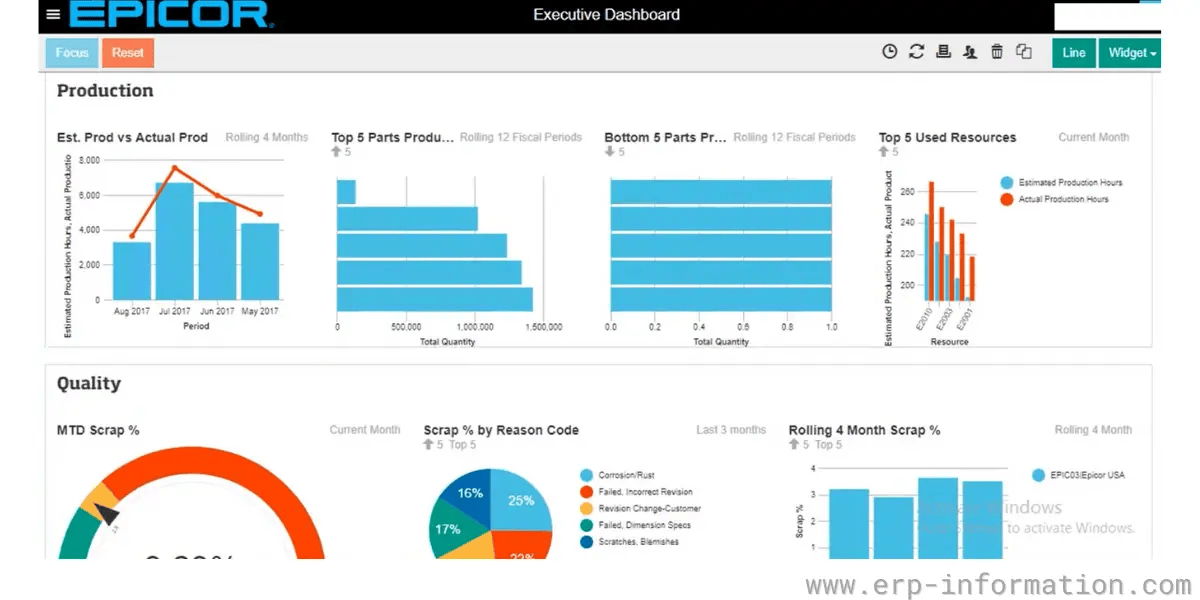
Task: Open the time range history icon
Action: (890, 51)
